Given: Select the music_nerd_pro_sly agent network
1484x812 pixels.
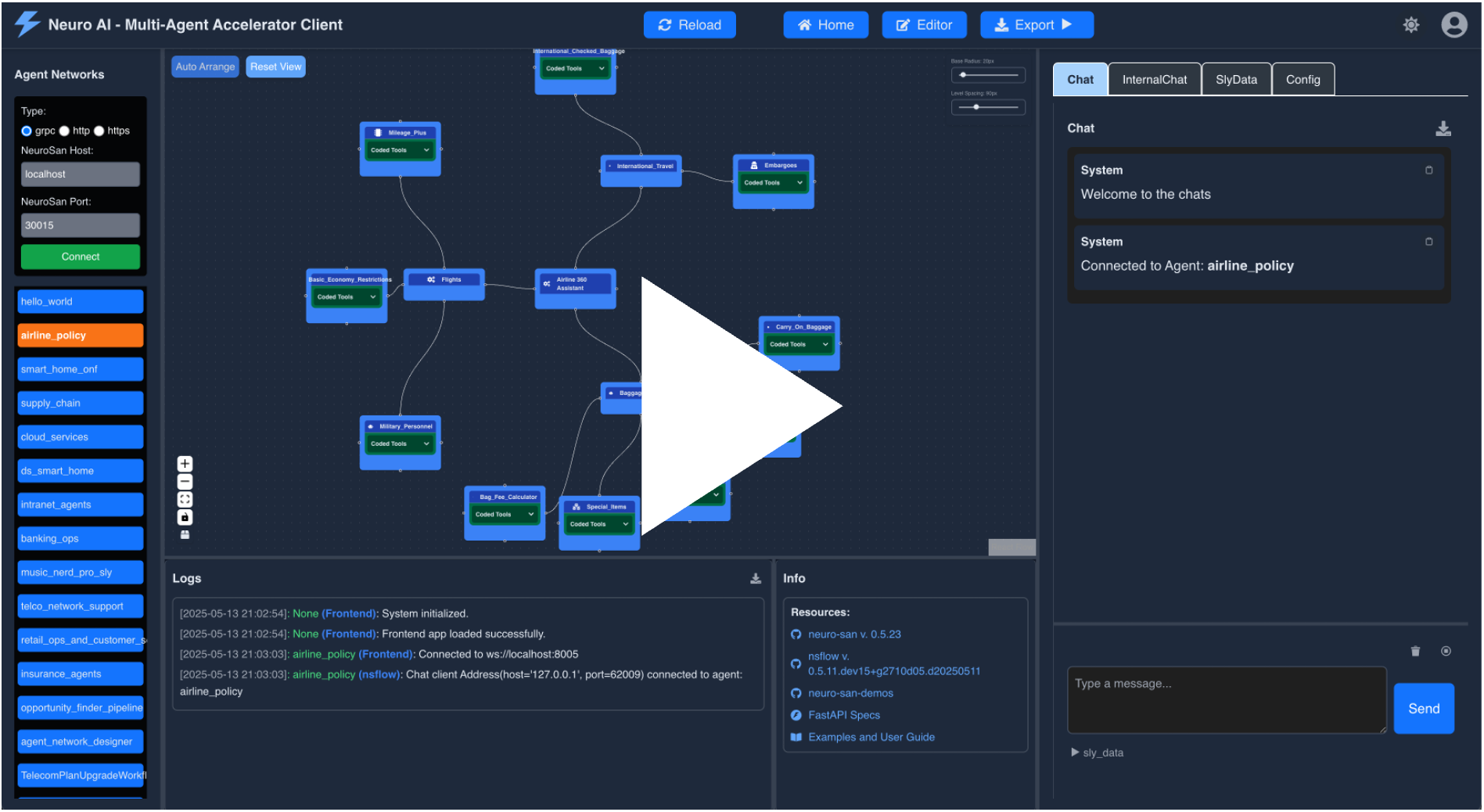Looking at the screenshot, I should click(81, 573).
